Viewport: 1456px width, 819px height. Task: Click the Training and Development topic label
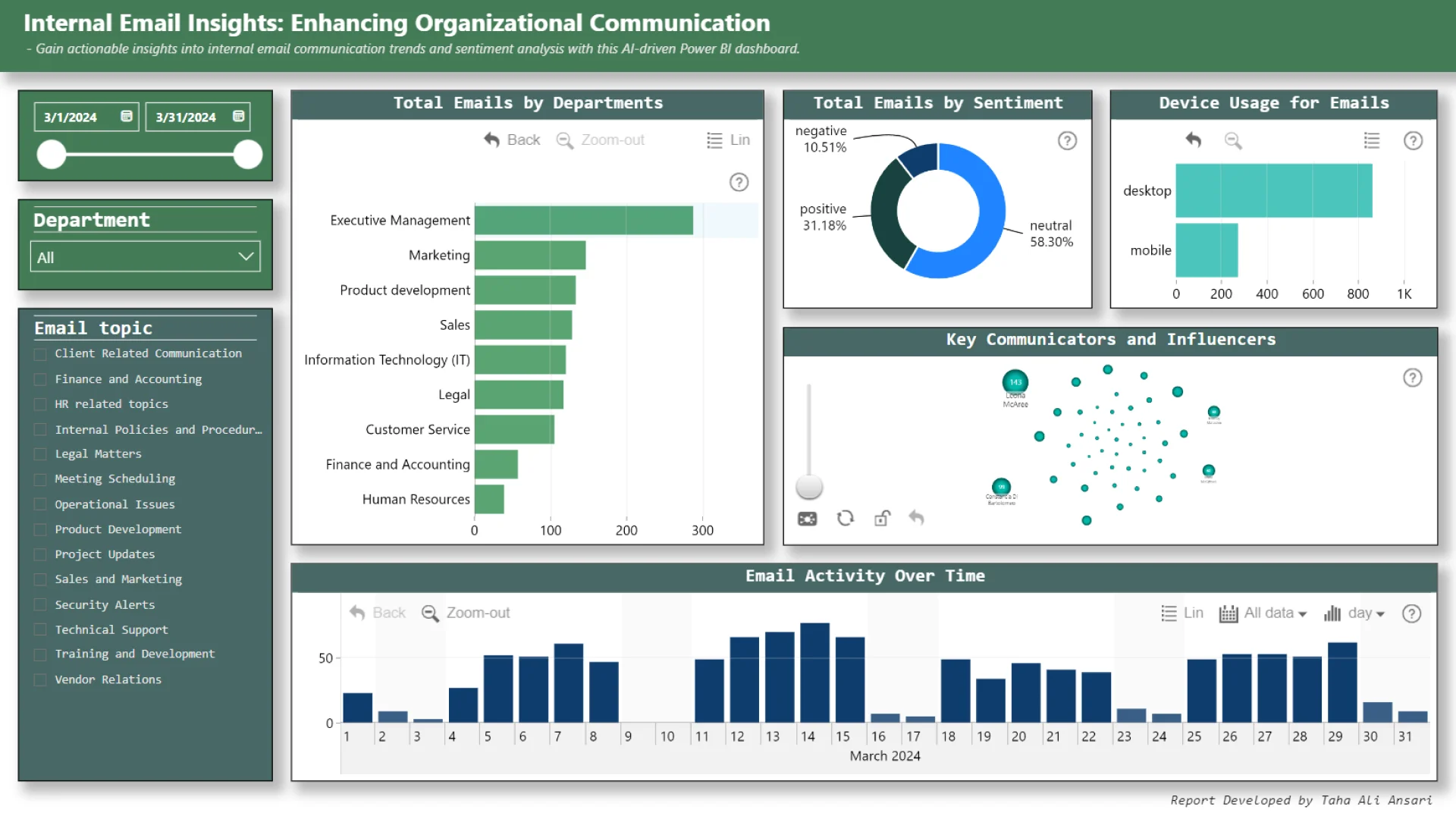[135, 654]
